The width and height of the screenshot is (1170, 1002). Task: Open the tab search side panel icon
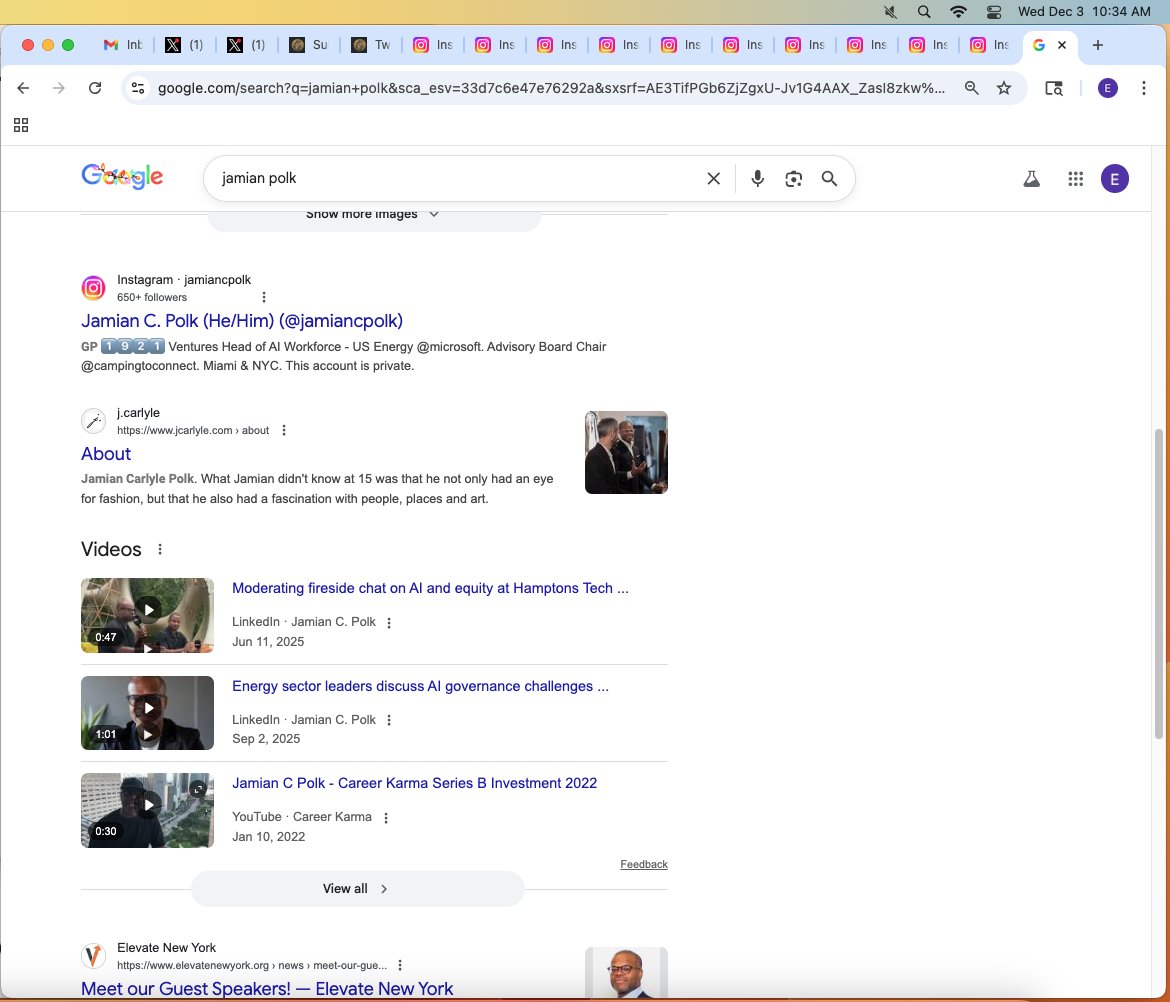[x=1054, y=88]
